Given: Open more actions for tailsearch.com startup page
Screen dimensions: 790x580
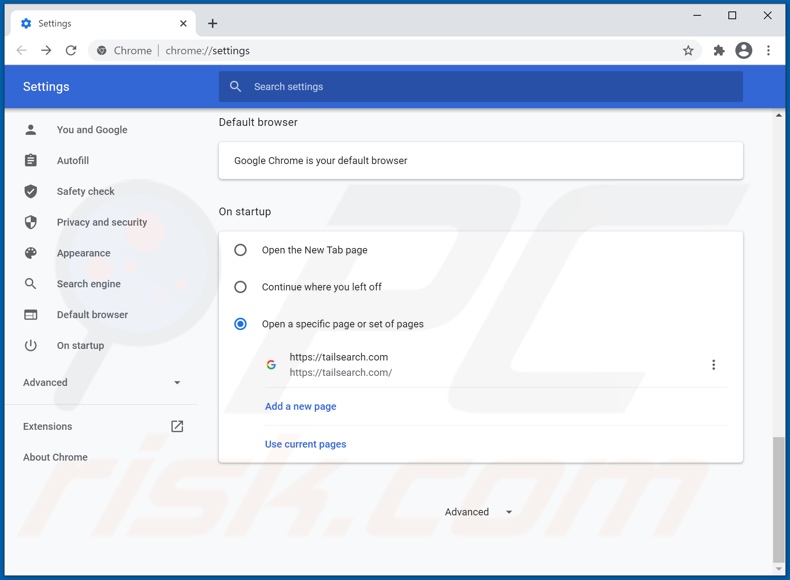Looking at the screenshot, I should 713,365.
